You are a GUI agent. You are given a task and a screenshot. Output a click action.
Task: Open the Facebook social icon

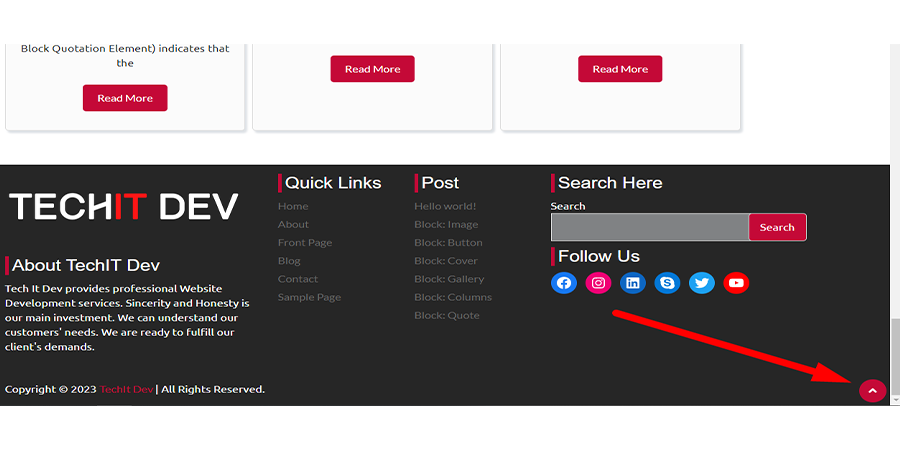point(564,283)
